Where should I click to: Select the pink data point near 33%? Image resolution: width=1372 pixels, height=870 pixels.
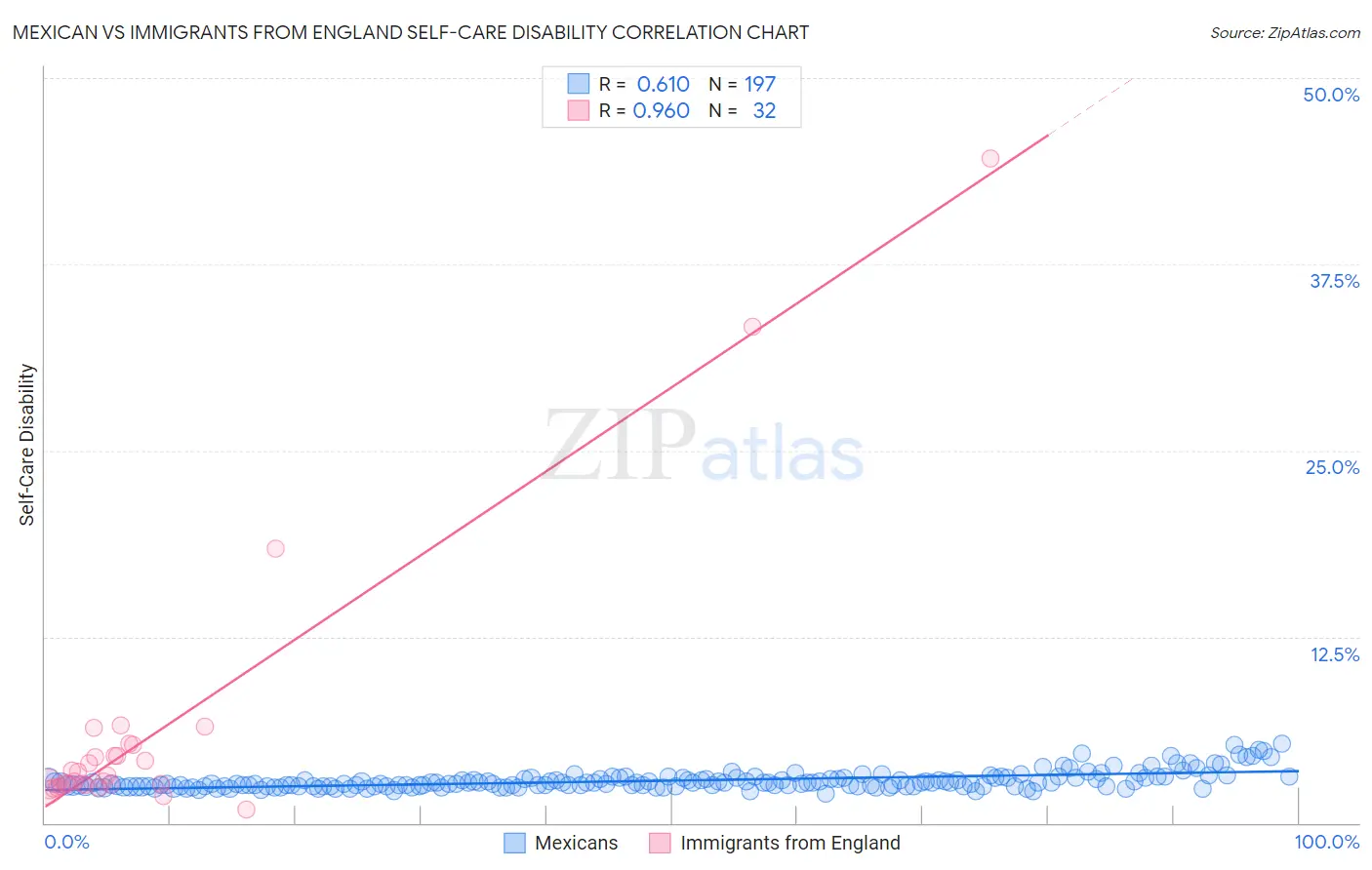click(x=752, y=327)
